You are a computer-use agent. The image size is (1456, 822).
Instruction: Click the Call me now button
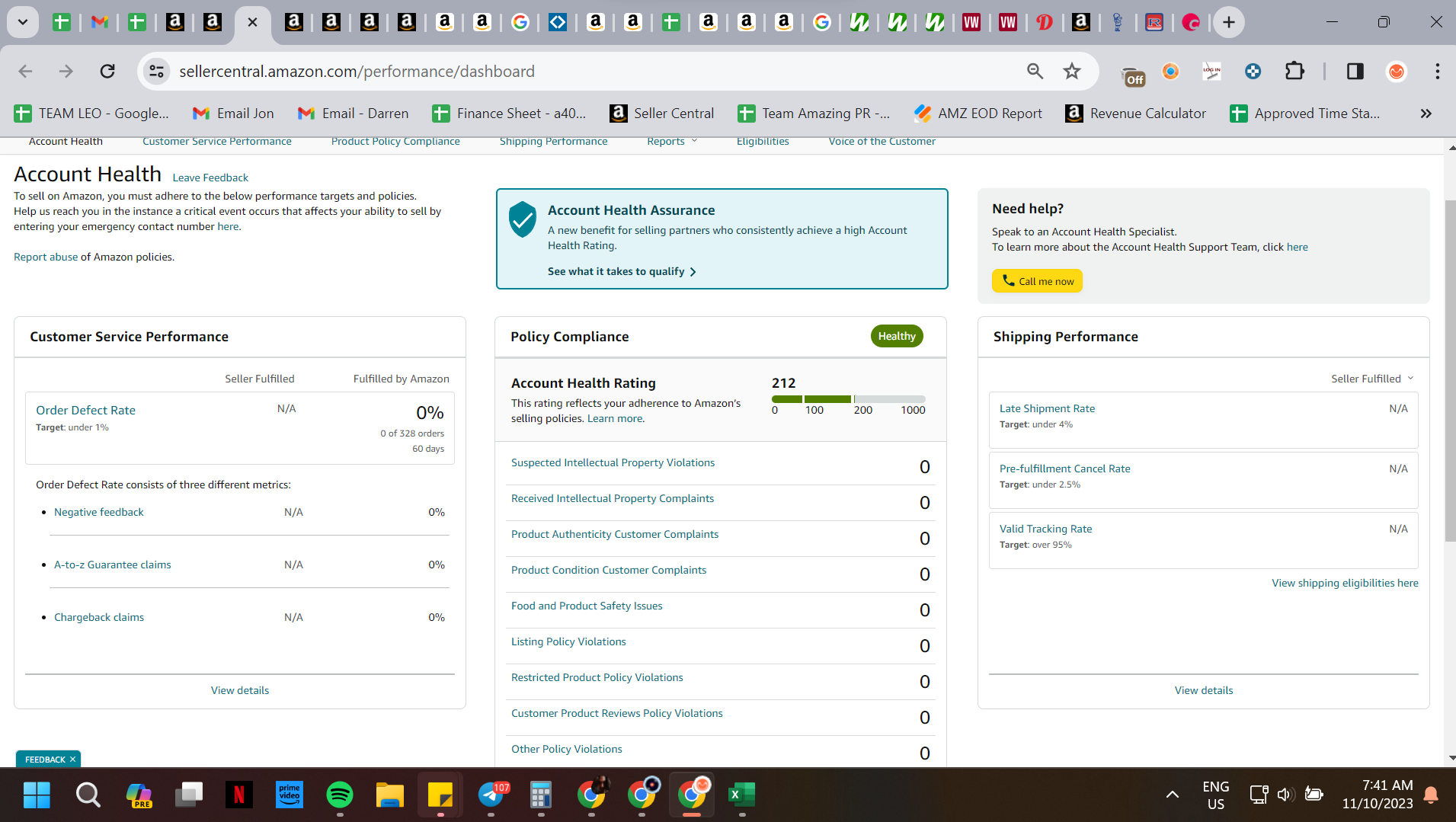point(1037,281)
